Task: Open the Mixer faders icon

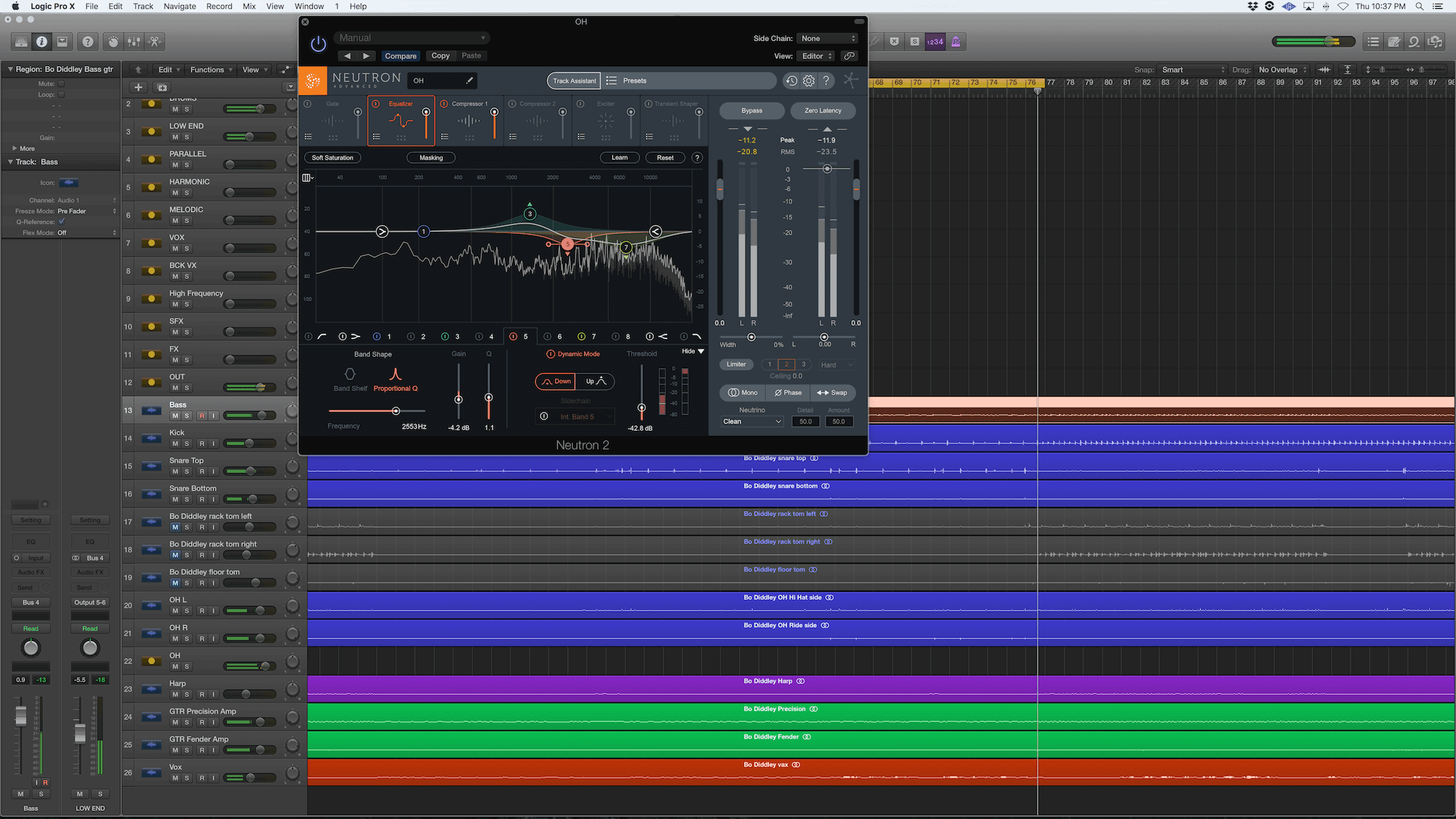Action: (133, 42)
